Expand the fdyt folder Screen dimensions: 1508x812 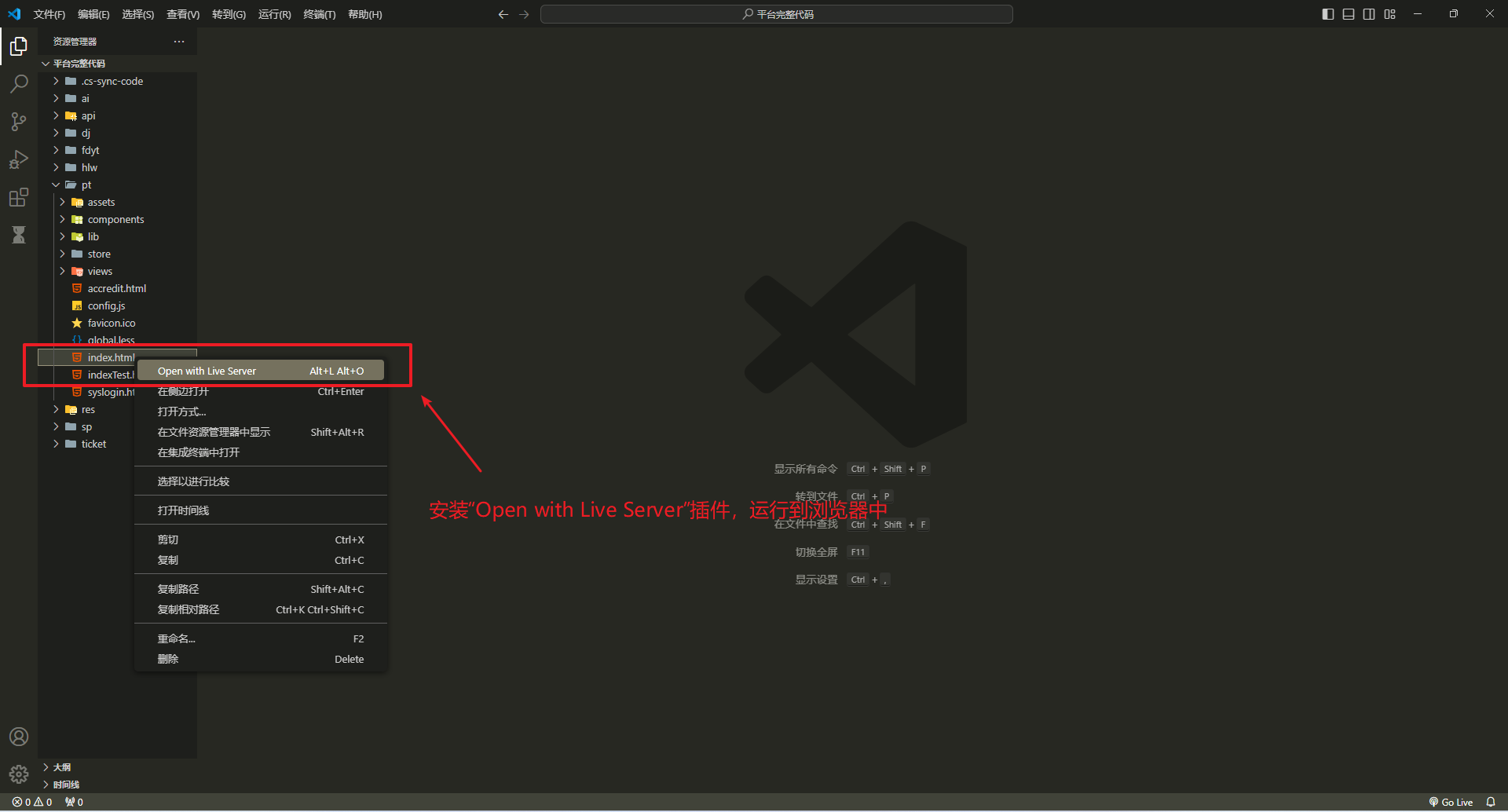[x=118, y=150]
